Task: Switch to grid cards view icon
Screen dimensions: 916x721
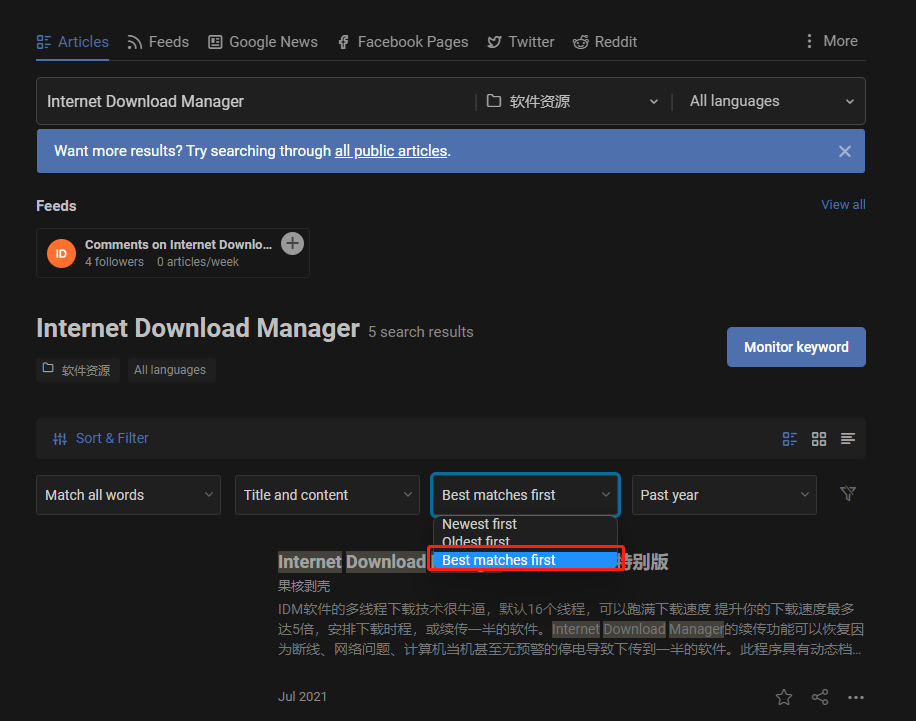Action: (819, 439)
